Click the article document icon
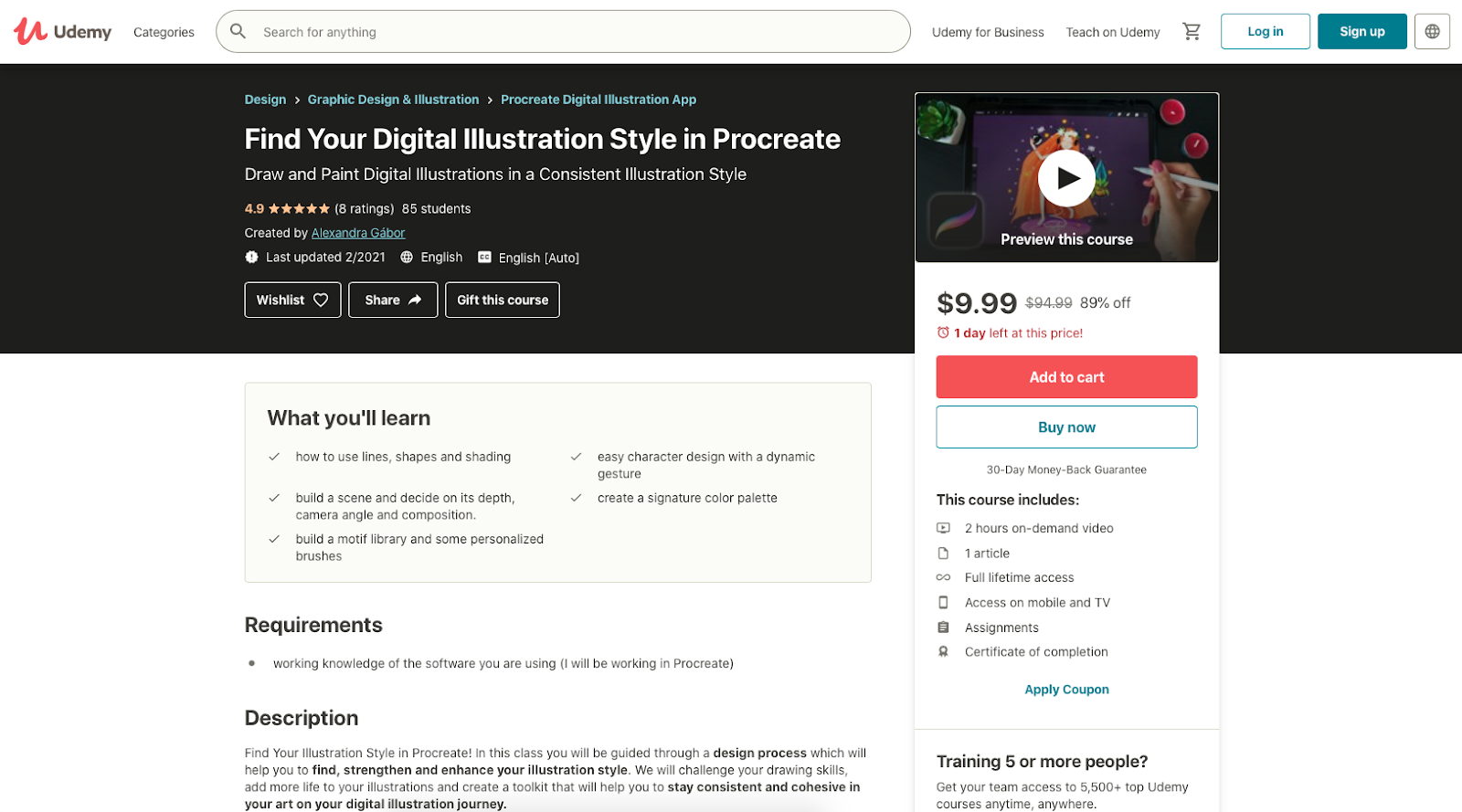The width and height of the screenshot is (1462, 812). (943, 554)
